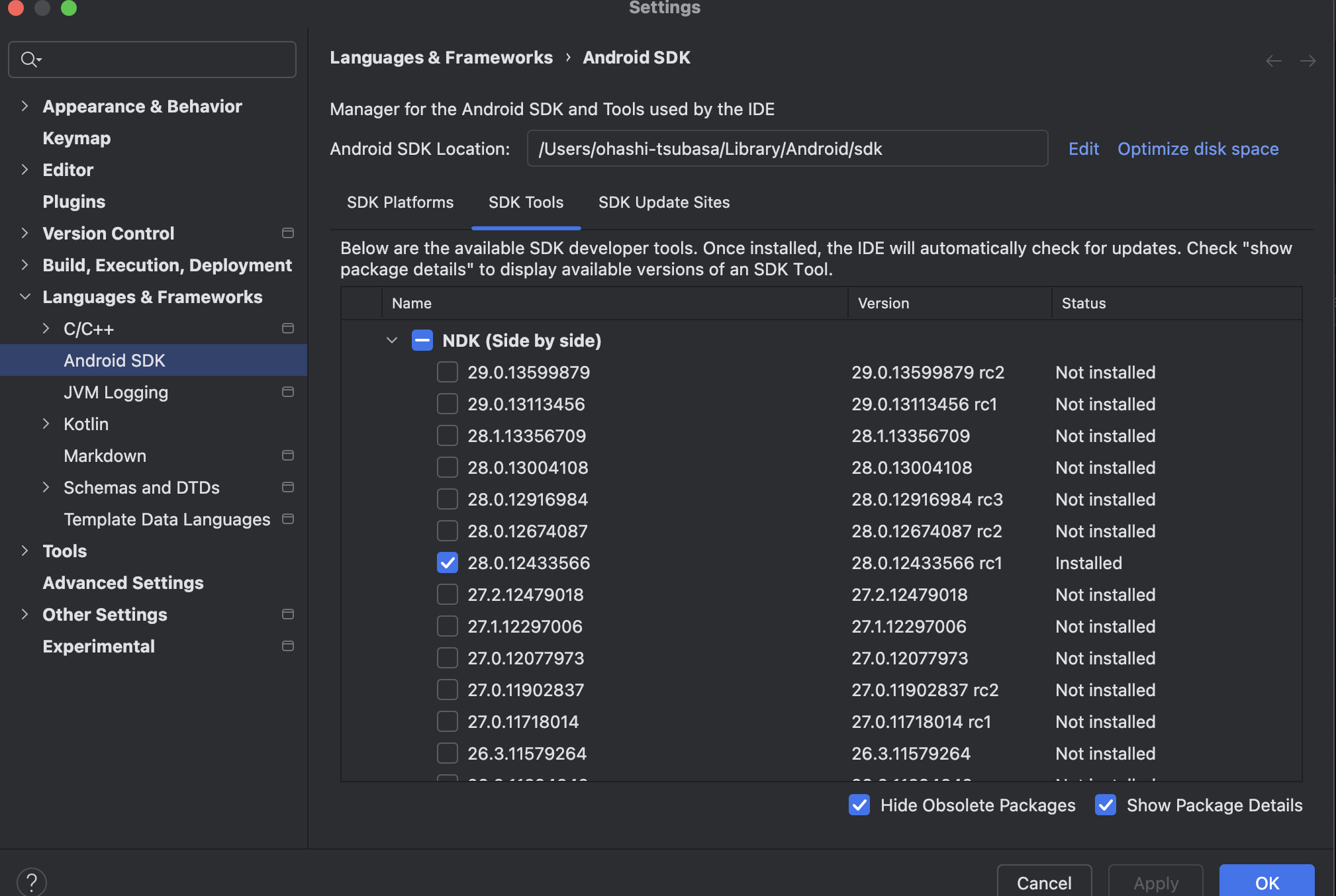The height and width of the screenshot is (896, 1336).
Task: Click the back navigation arrow
Action: [1272, 60]
